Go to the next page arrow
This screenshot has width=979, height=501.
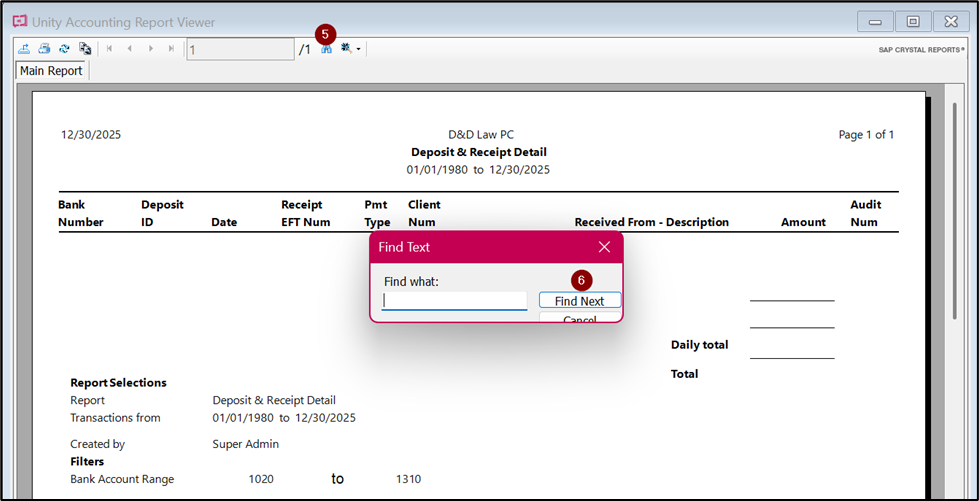pyautogui.click(x=150, y=48)
